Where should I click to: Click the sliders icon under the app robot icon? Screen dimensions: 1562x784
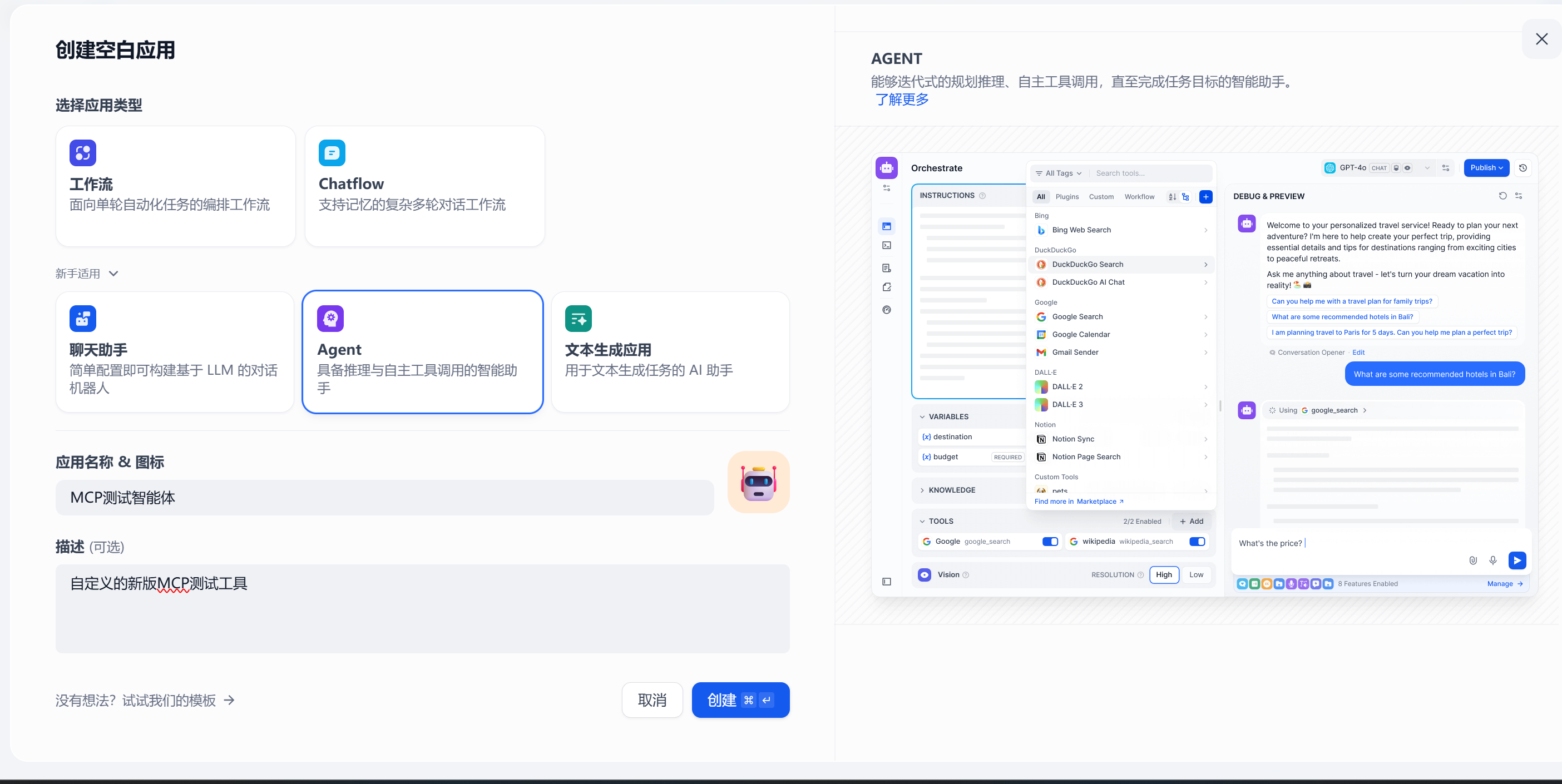click(887, 188)
